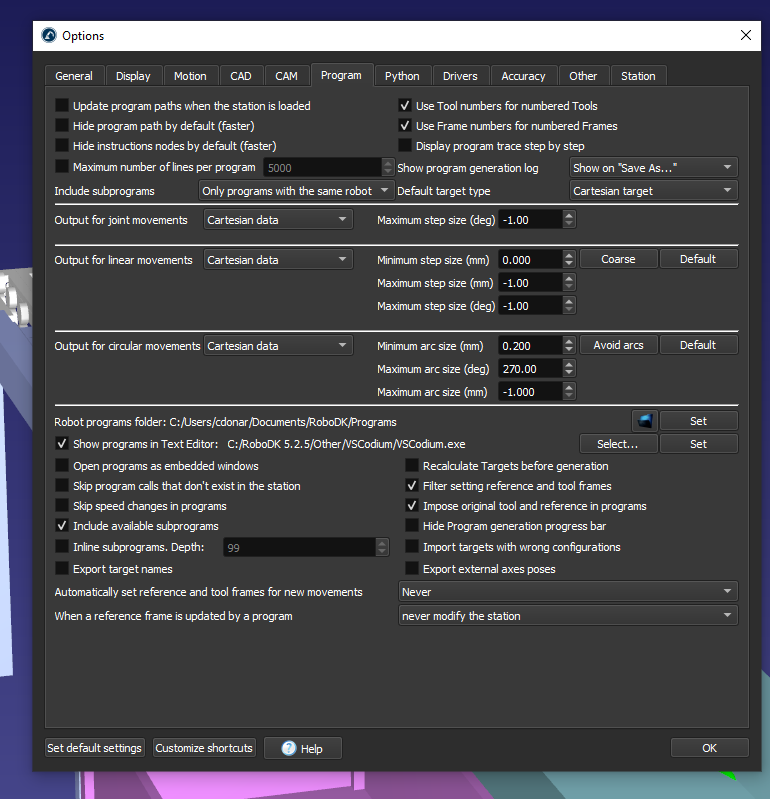Uncheck Use Tool numbers for numbered Tools
Screen dimensions: 770x799
tap(405, 106)
